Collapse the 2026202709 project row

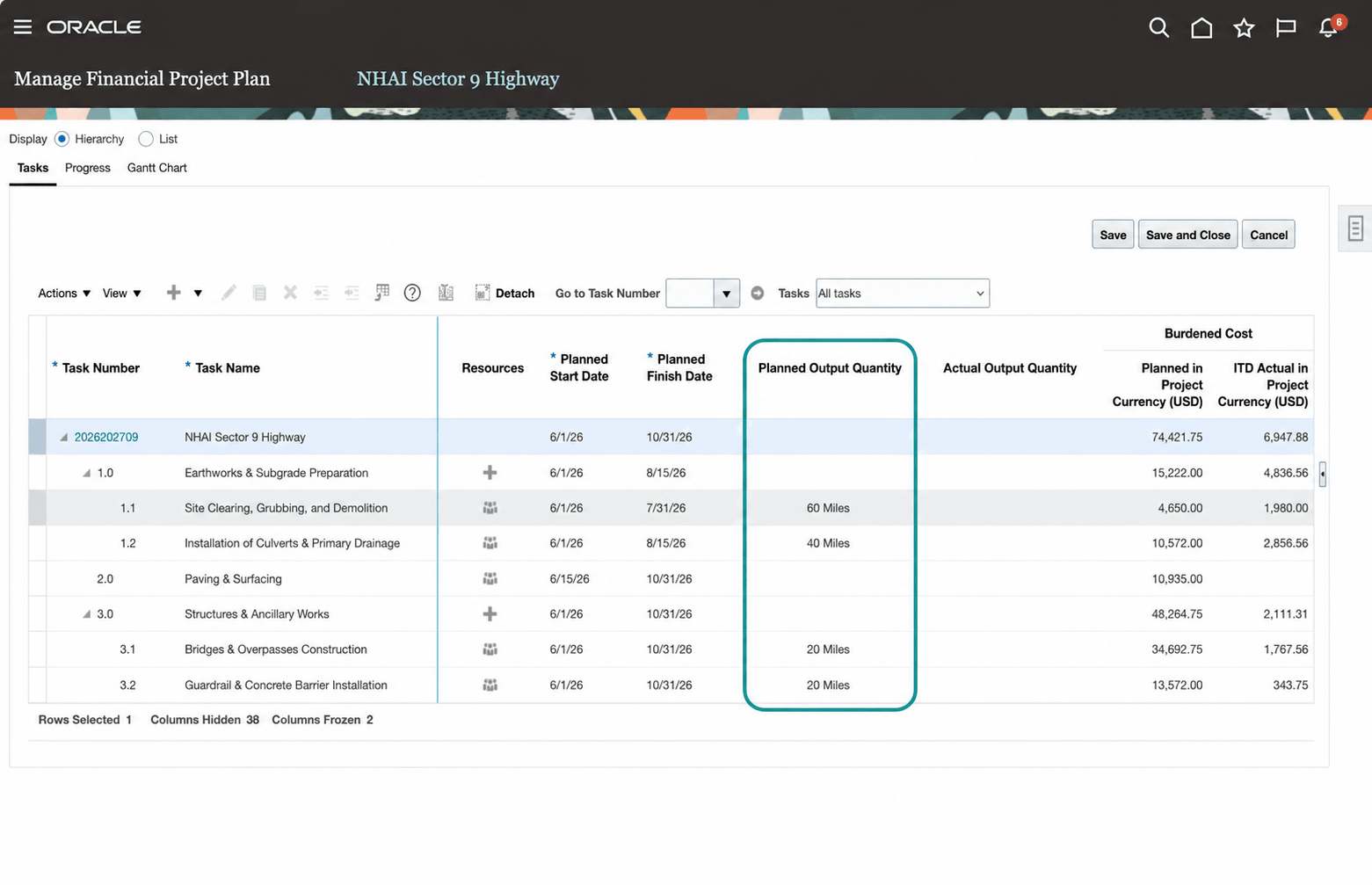click(63, 438)
